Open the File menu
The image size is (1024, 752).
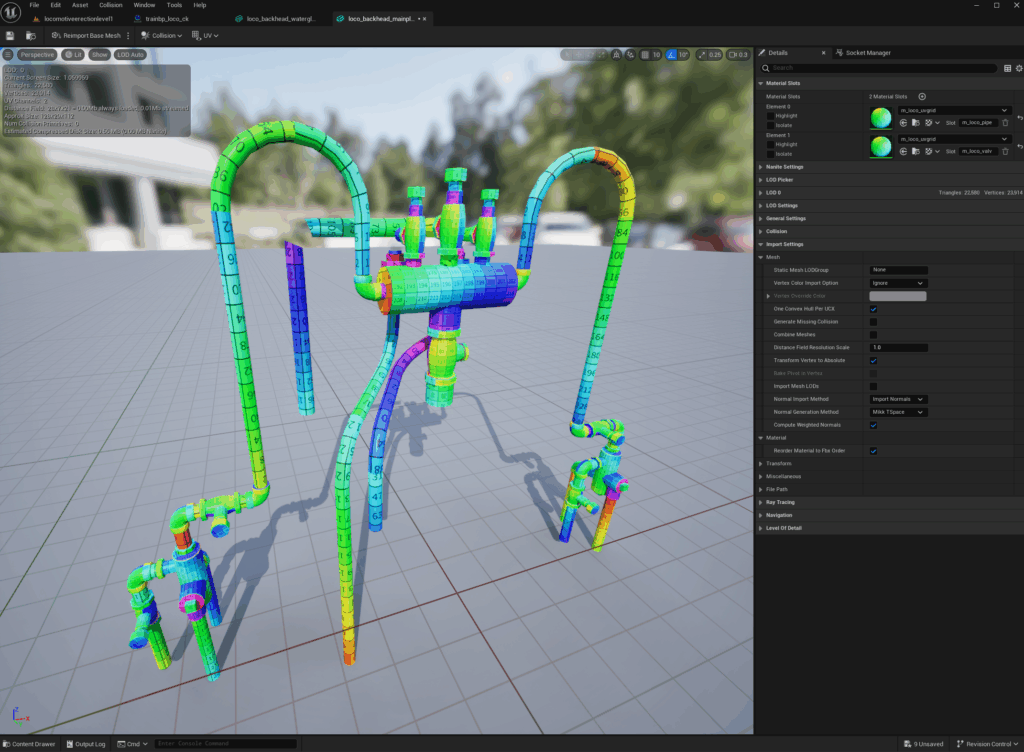coord(34,5)
